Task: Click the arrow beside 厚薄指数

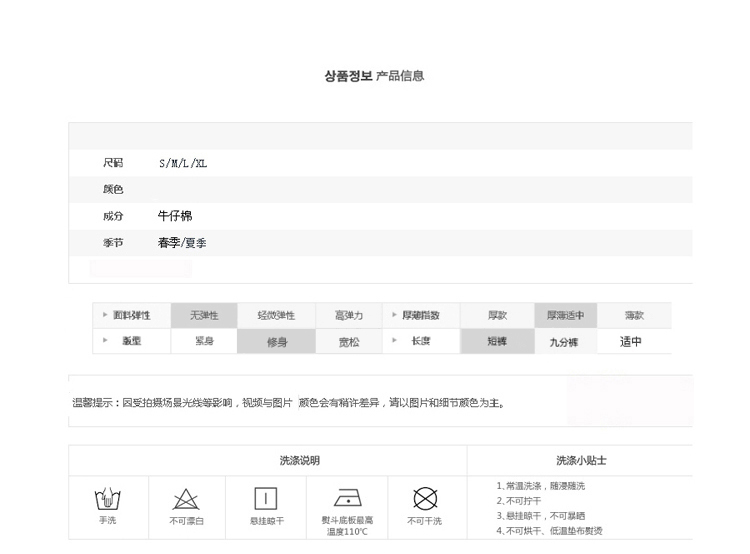Action: pyautogui.click(x=394, y=315)
